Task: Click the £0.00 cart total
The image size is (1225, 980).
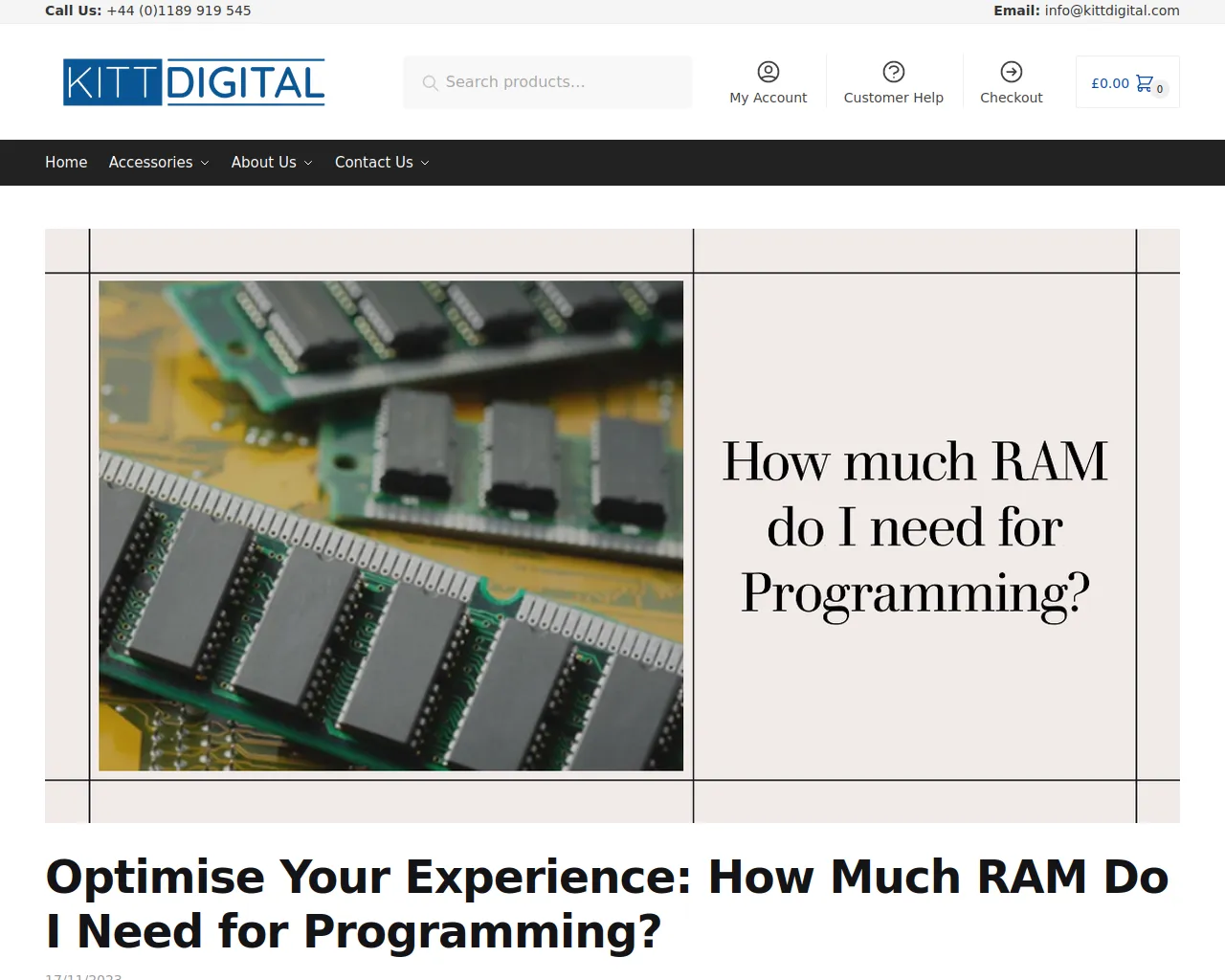Action: pyautogui.click(x=1110, y=83)
